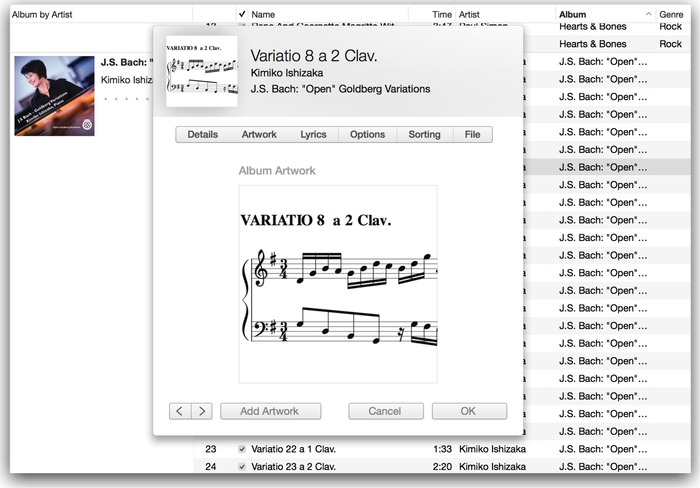Screen dimensions: 700x488
Task: Click Kimiko Ishizaka artist in row 23
Action: pos(492,449)
